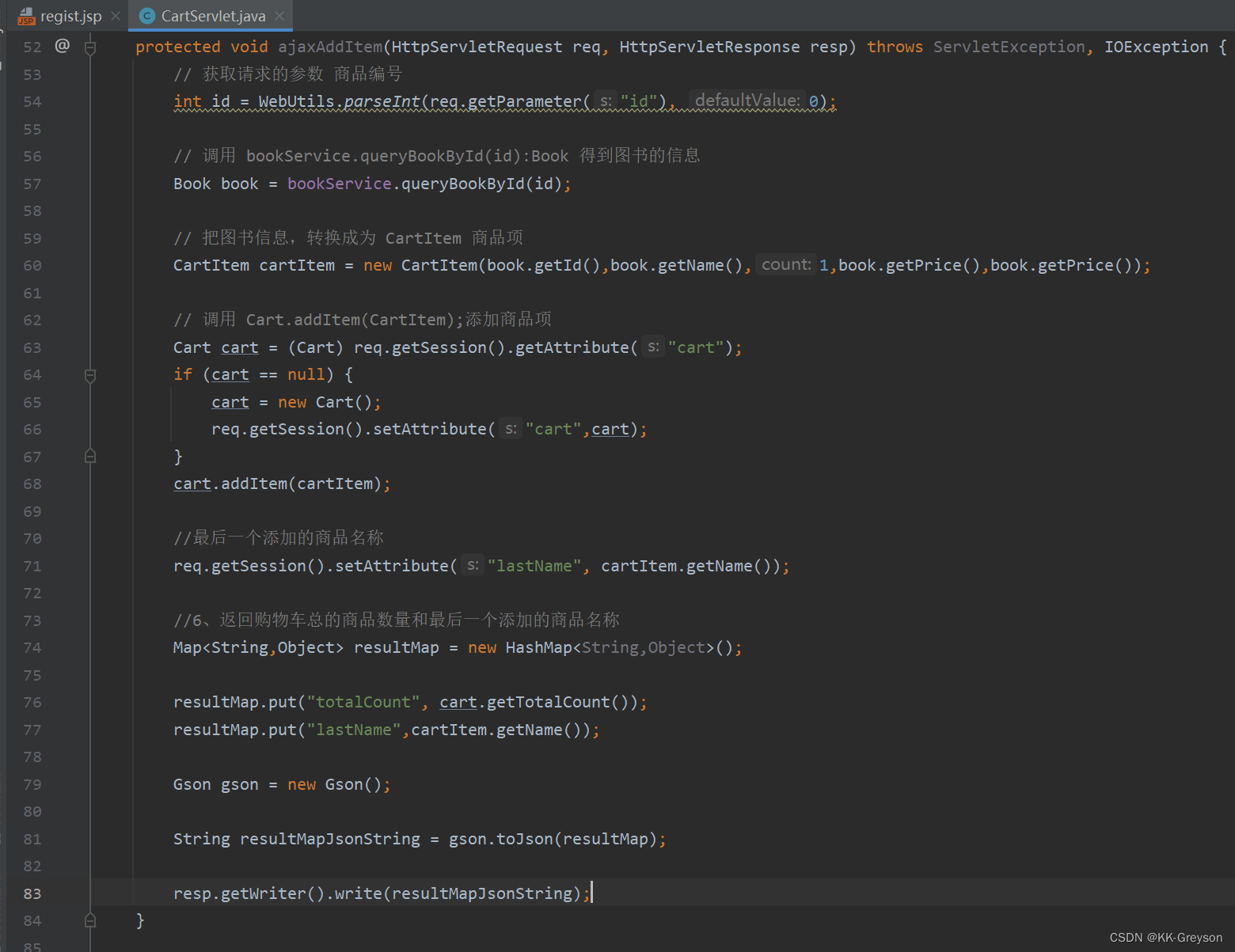Click getWriter call on line 83
The width and height of the screenshot is (1235, 952).
pyautogui.click(x=264, y=893)
